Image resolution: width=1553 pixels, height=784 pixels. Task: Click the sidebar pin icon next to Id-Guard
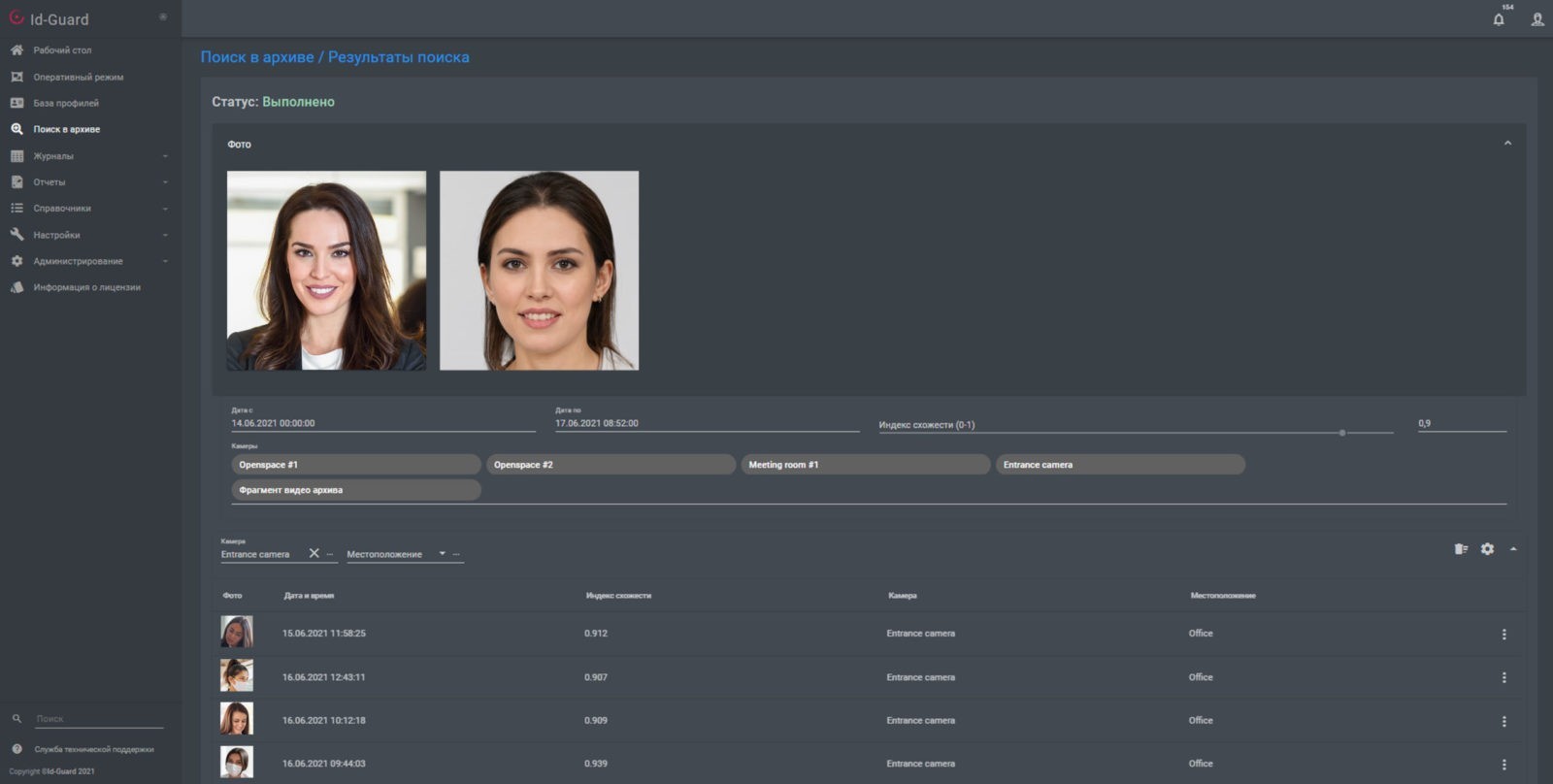(x=163, y=17)
